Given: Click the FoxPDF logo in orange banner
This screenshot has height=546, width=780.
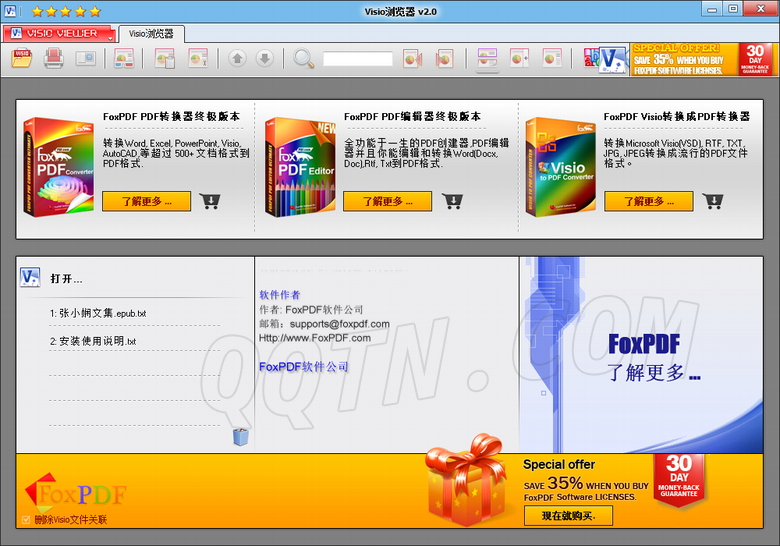Looking at the screenshot, I should [76, 493].
